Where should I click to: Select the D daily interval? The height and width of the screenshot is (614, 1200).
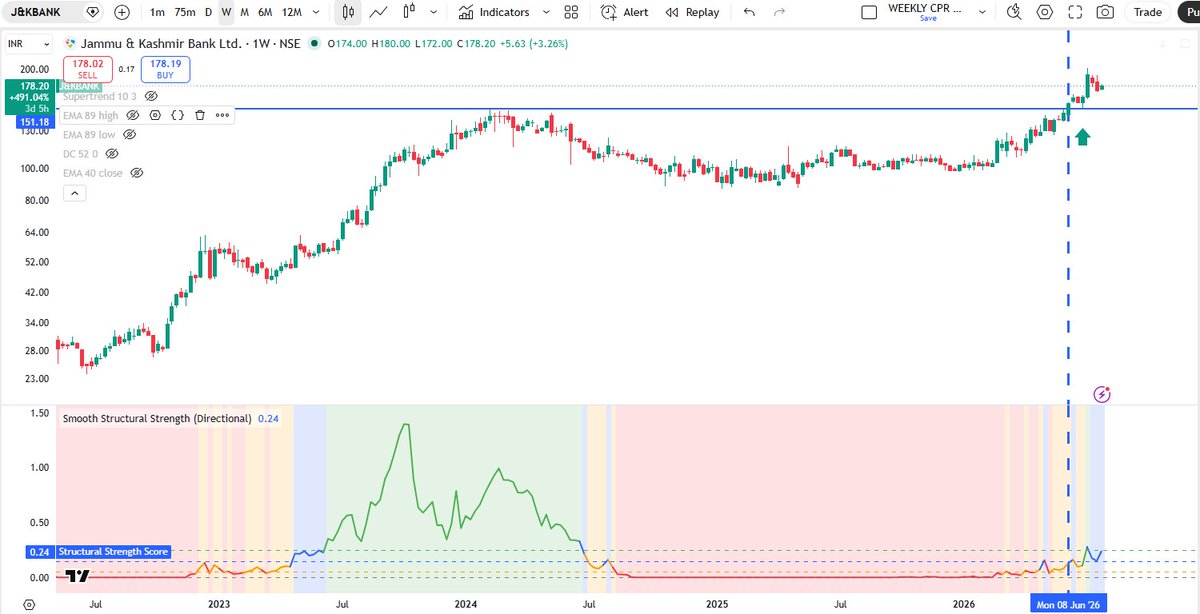(x=208, y=12)
